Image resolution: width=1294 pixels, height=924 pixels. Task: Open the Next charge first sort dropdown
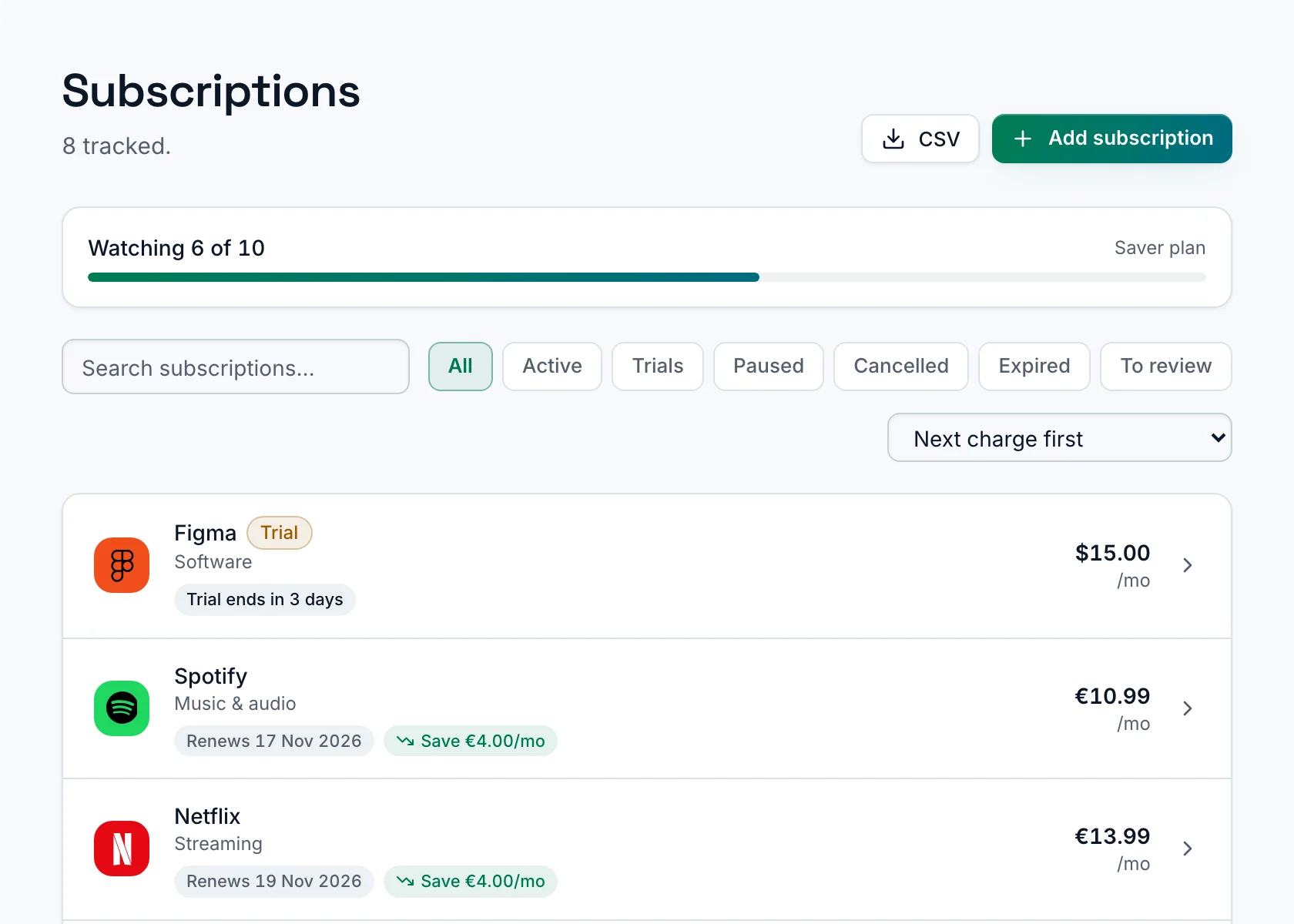[1060, 437]
